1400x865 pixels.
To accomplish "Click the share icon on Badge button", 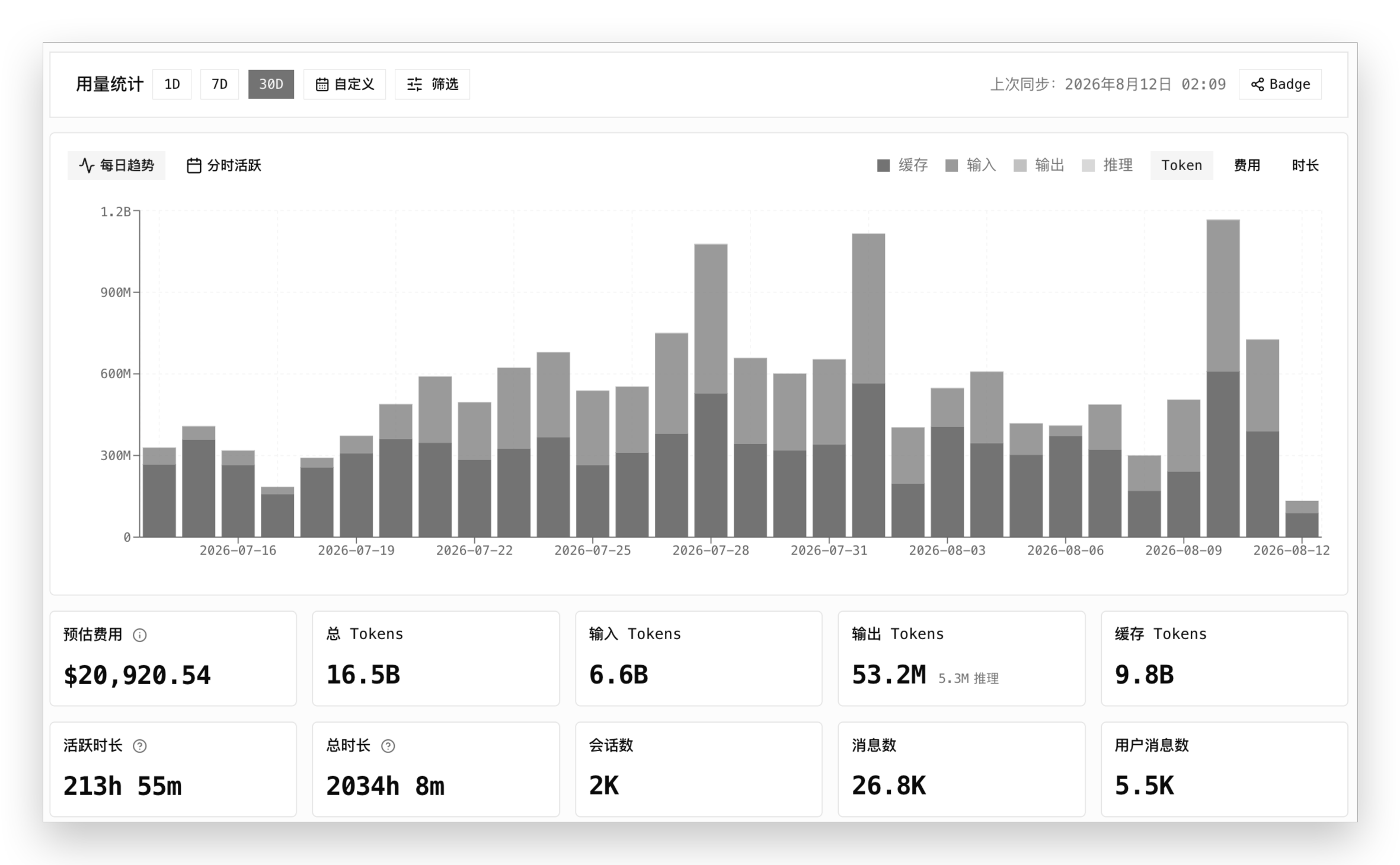I will (x=1257, y=84).
